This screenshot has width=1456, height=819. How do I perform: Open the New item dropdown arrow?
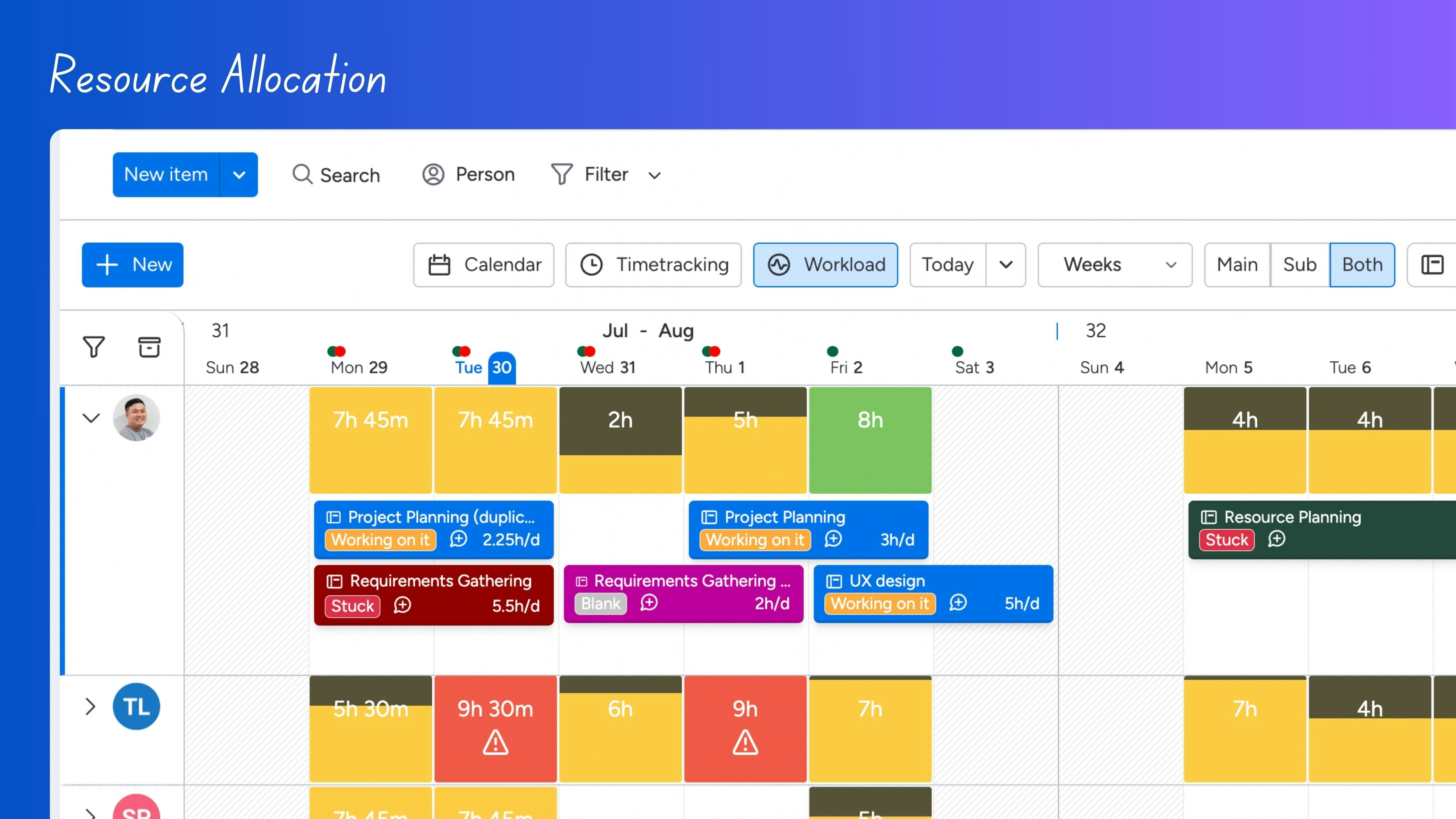239,175
